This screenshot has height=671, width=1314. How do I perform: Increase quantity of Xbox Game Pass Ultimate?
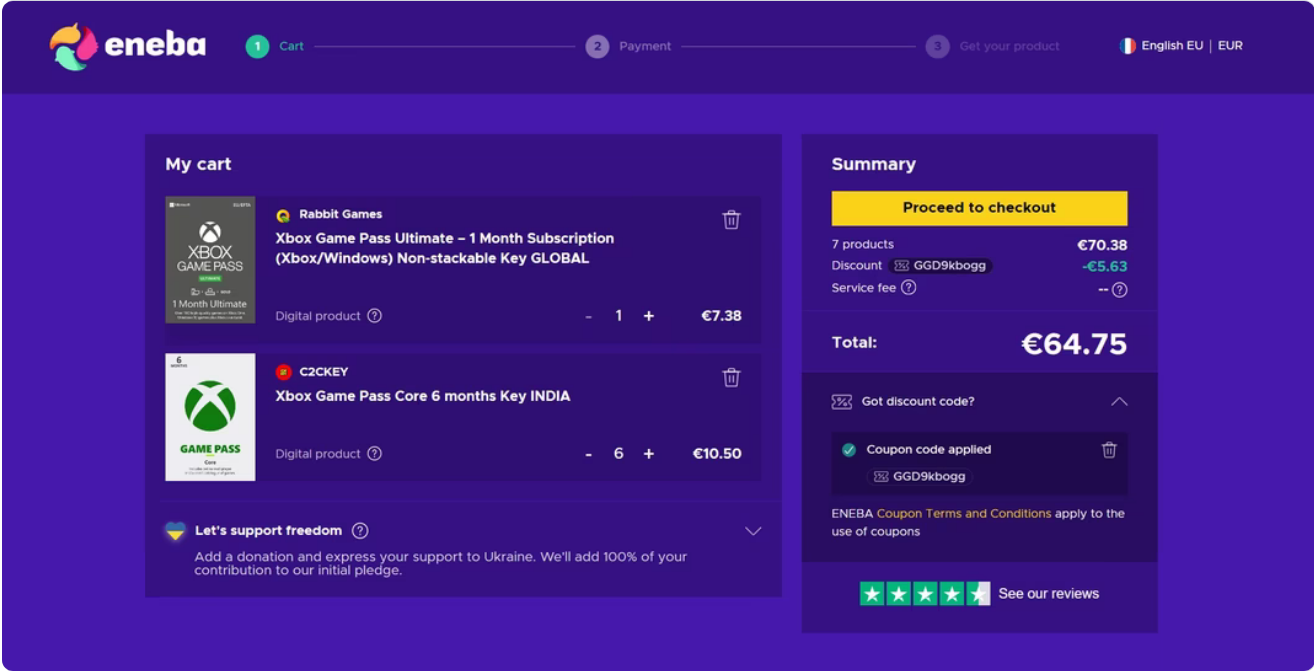(x=649, y=316)
